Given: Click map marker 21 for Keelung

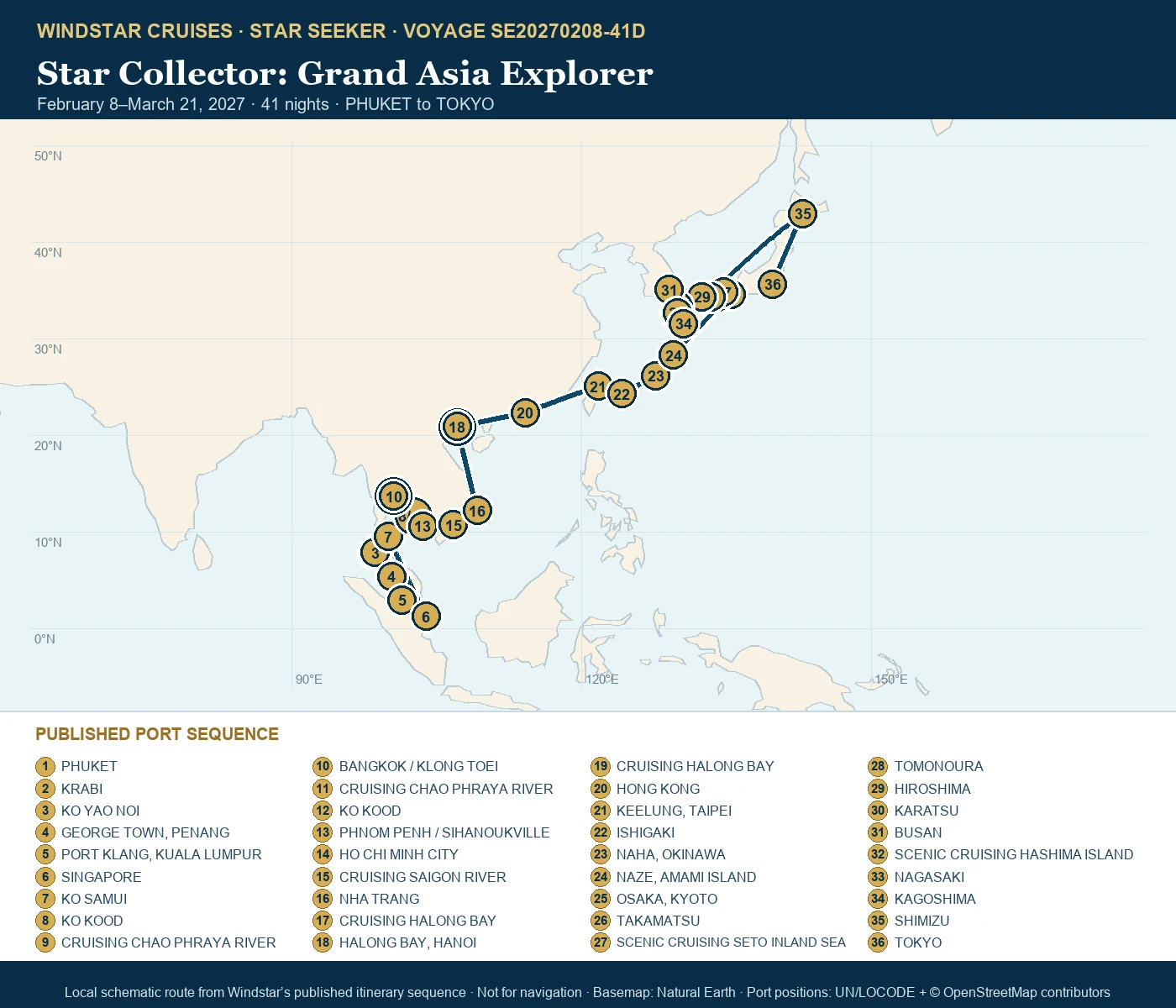Looking at the screenshot, I should [x=597, y=386].
